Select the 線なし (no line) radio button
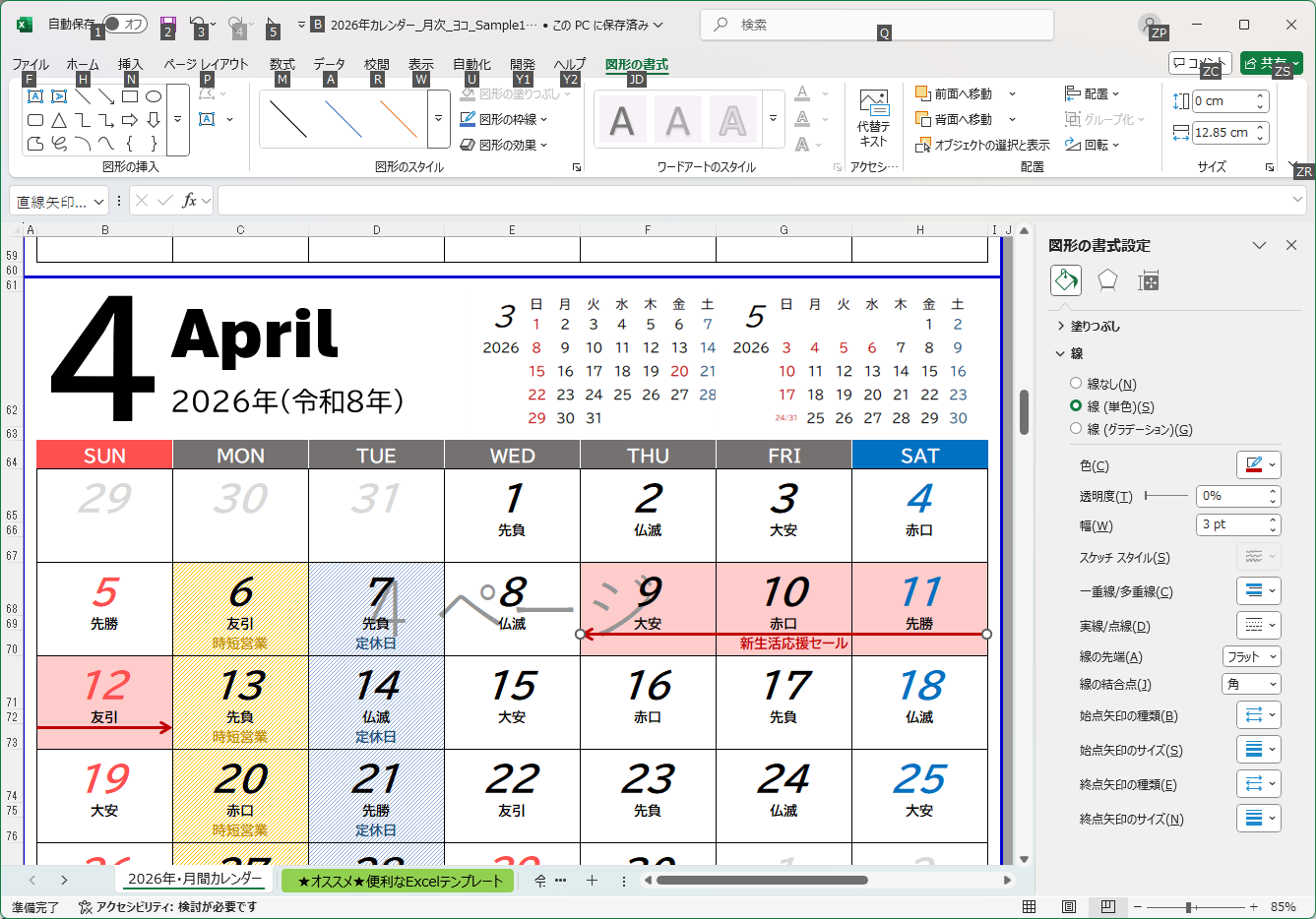This screenshot has width=1316, height=919. [1076, 384]
